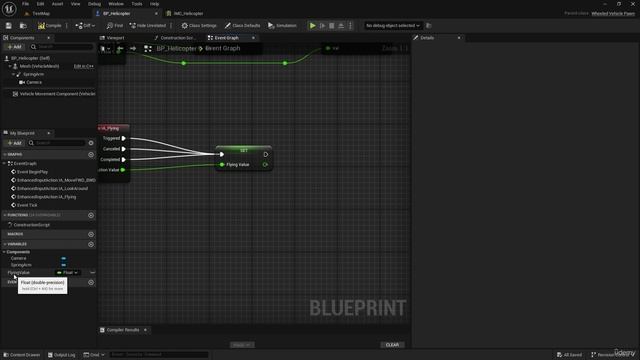The height and width of the screenshot is (360, 640).
Task: Collapse the SpringArm component tree
Action: coord(13,74)
